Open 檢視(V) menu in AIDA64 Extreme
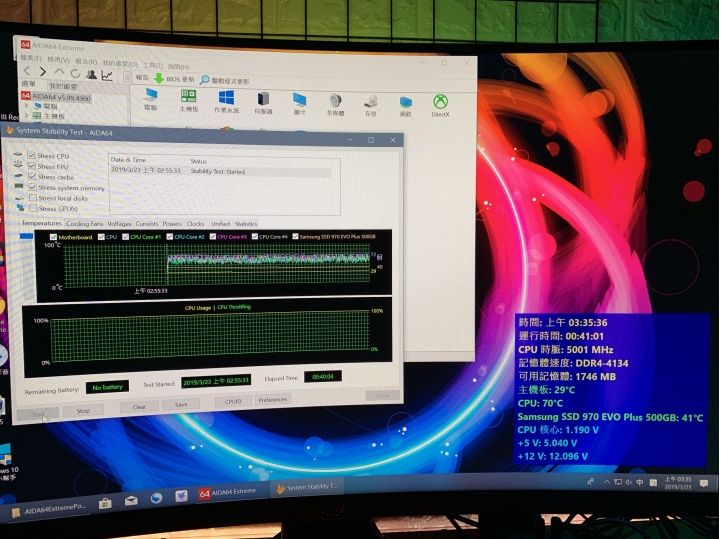This screenshot has height=539, width=721. (x=58, y=60)
